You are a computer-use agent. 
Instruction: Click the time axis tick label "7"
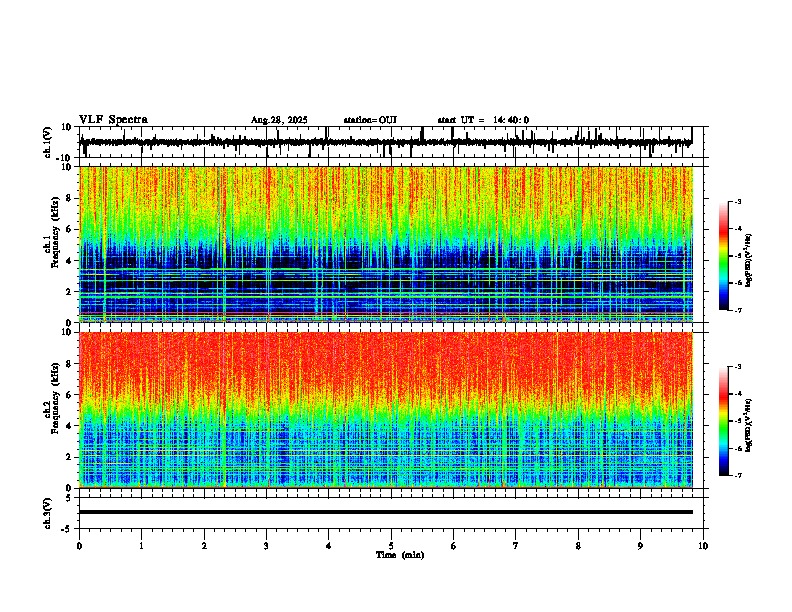516,546
